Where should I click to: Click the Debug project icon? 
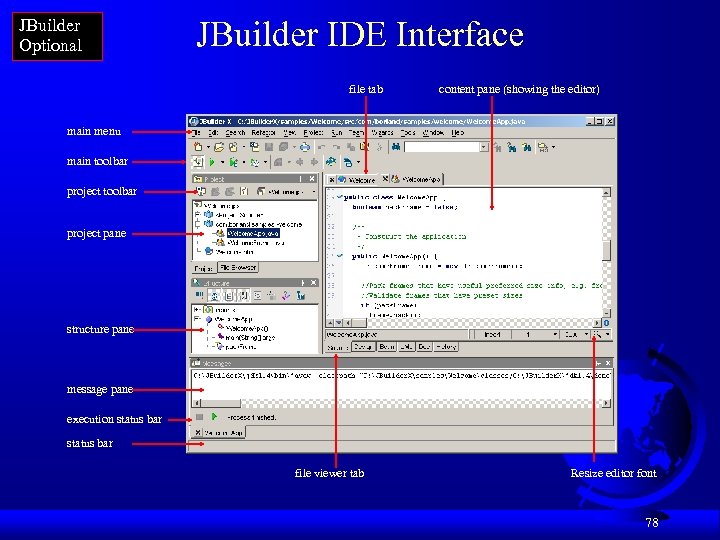(234, 162)
